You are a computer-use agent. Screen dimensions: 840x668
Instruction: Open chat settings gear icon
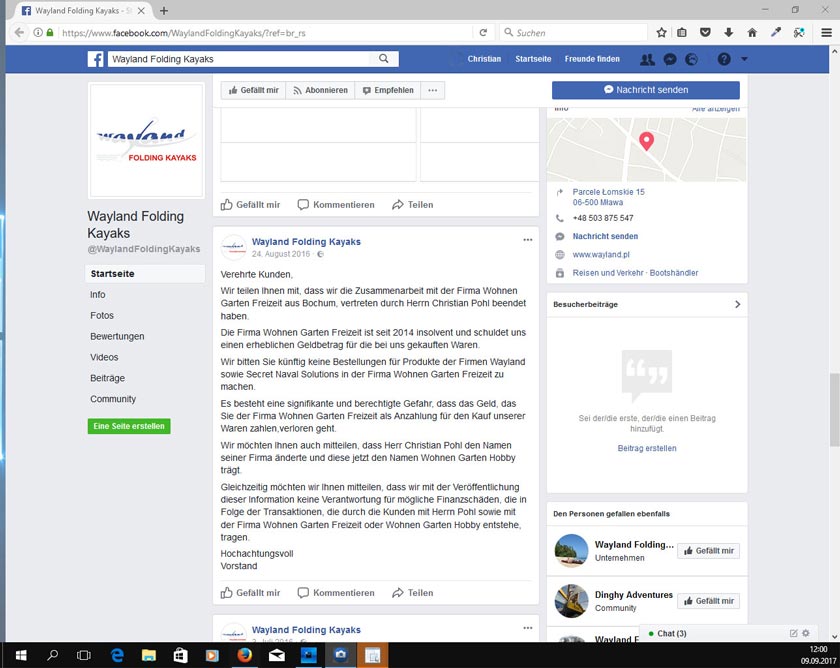coord(806,633)
